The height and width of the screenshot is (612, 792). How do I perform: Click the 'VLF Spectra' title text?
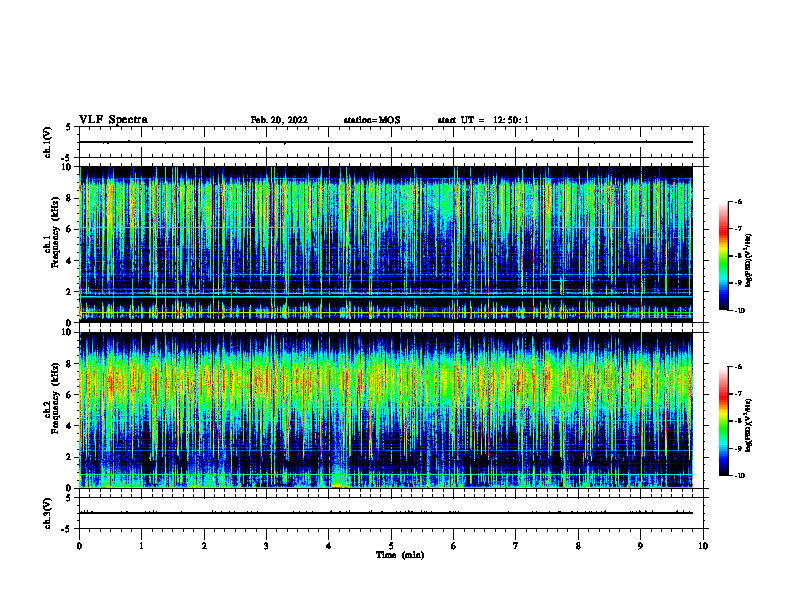coord(113,120)
